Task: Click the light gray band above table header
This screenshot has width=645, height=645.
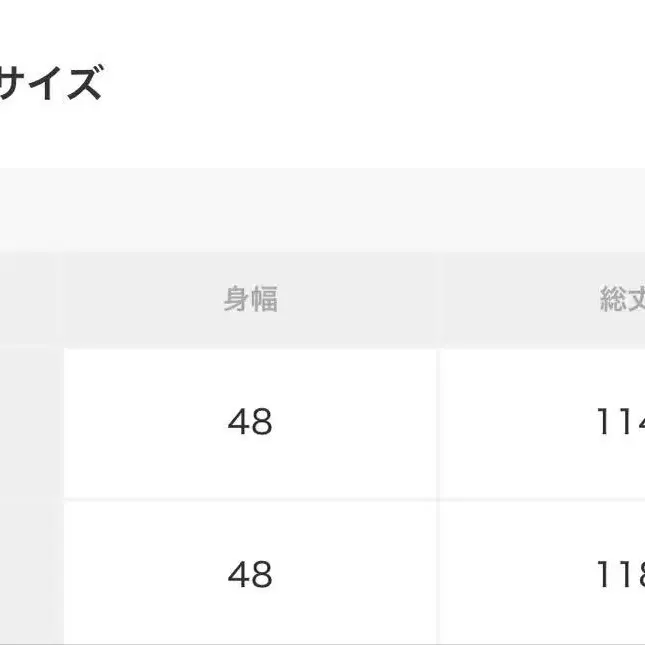Action: click(x=322, y=210)
